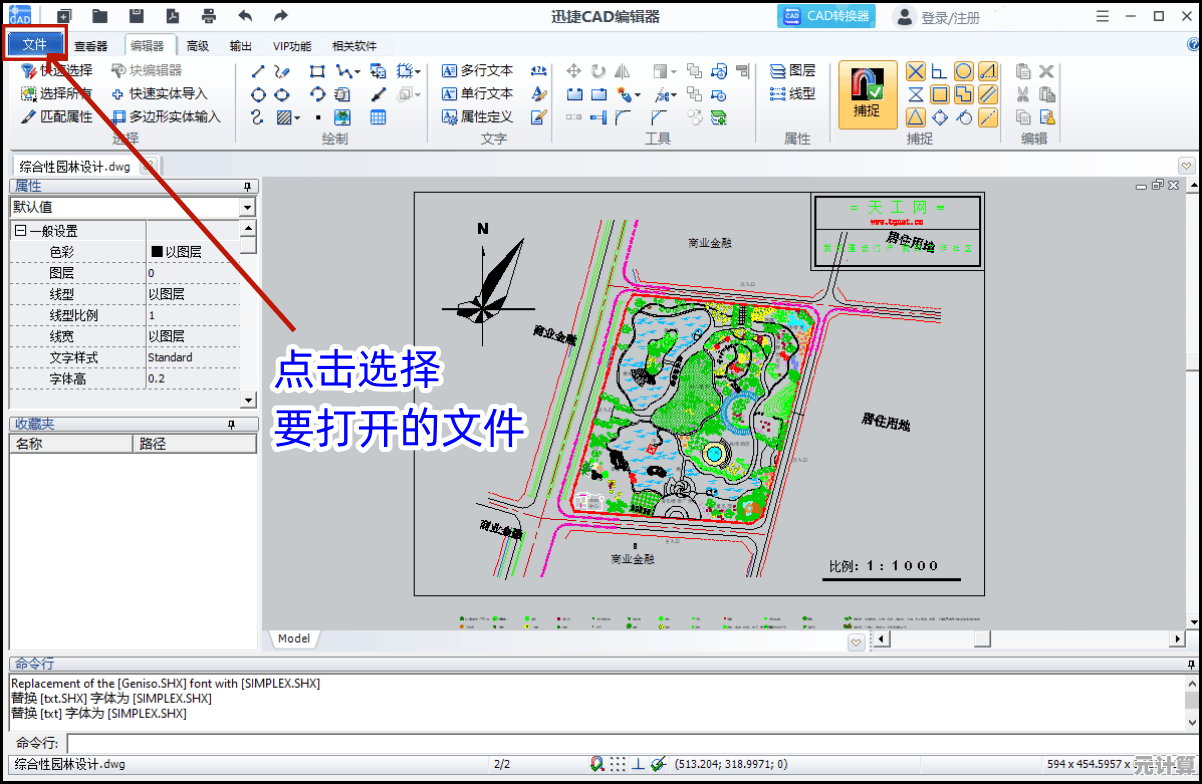Toggle the triangle snap option
The image size is (1202, 784).
tap(915, 117)
